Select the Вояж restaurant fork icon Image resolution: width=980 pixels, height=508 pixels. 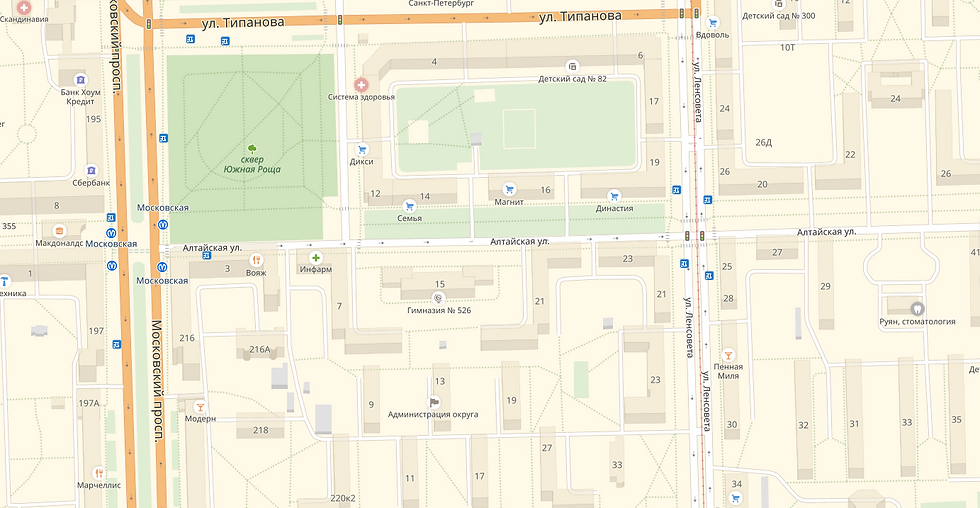coord(256,261)
